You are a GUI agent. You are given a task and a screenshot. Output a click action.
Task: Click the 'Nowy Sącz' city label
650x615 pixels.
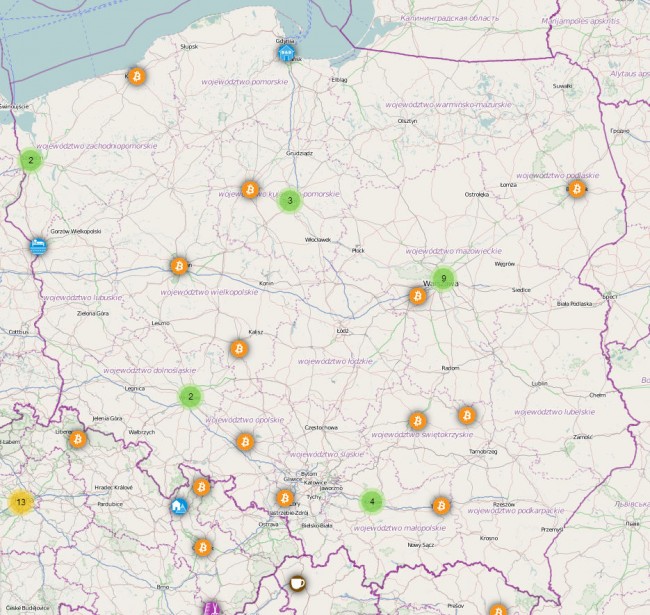coord(421,545)
